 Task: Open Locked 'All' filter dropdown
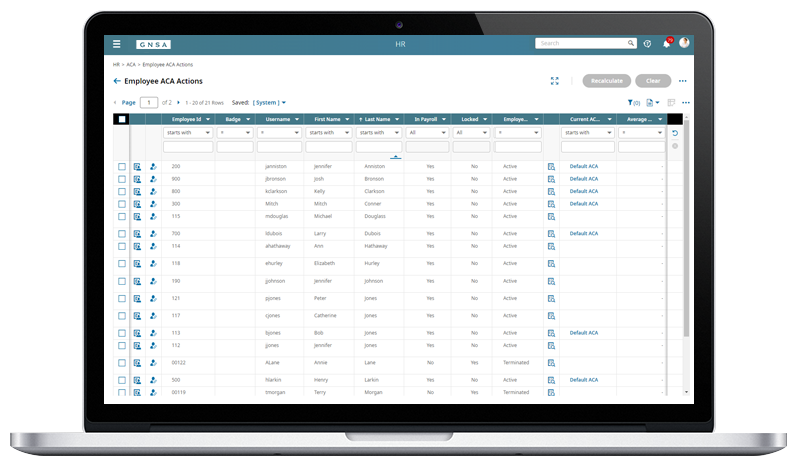(x=471, y=133)
